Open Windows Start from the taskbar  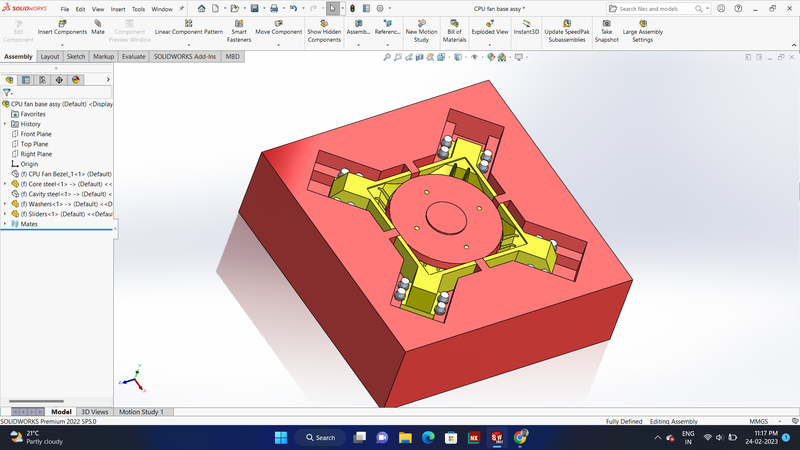click(x=279, y=438)
